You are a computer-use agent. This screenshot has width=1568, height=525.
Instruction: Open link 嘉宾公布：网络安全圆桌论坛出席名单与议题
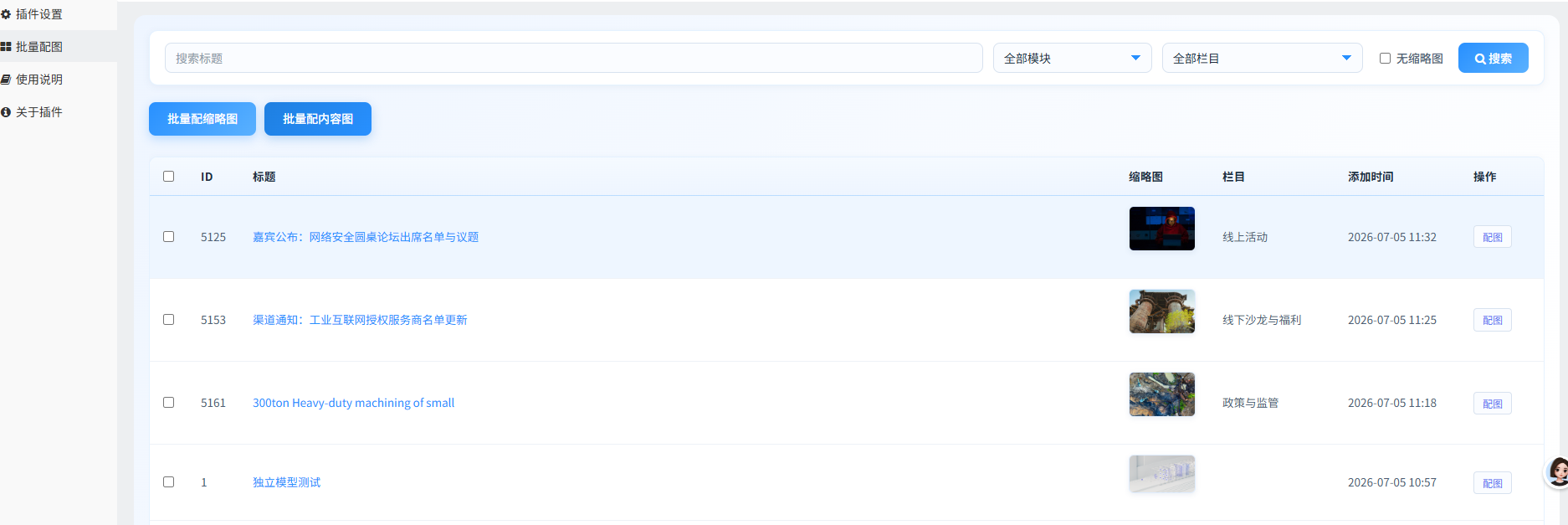point(366,237)
